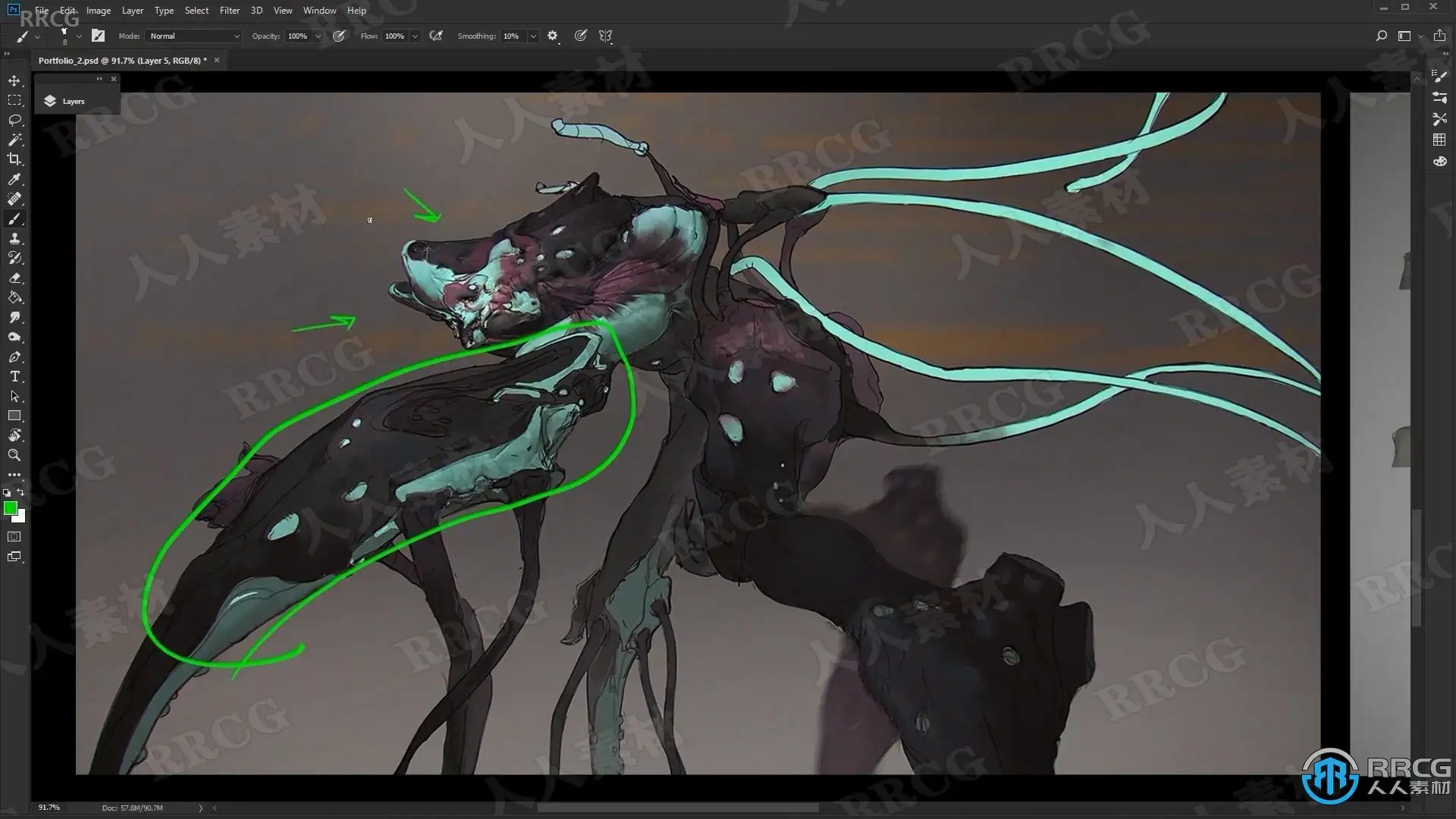Open smoothing options gear
The image size is (1456, 819).
coord(552,36)
